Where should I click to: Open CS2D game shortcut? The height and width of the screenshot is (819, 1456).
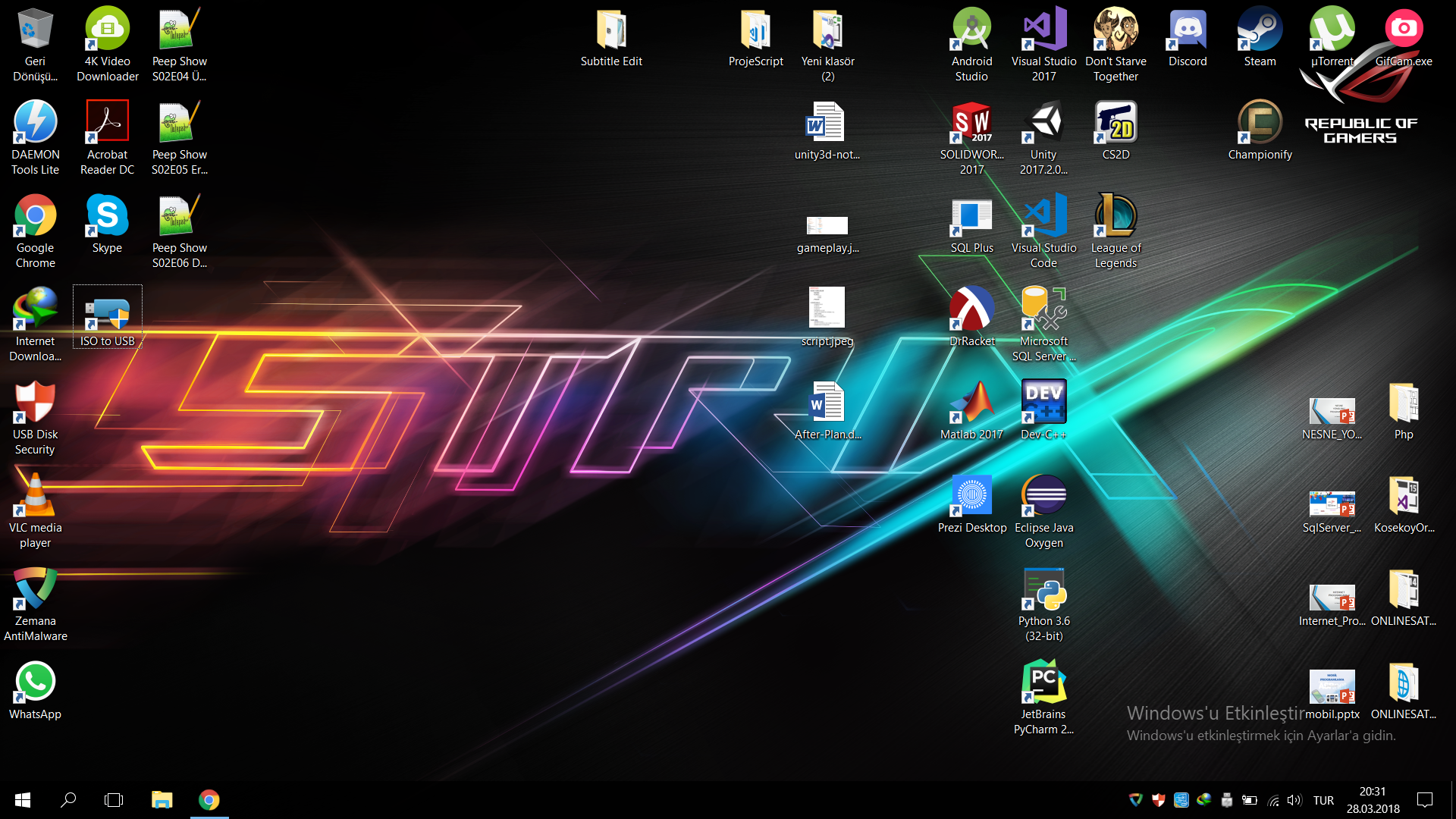click(x=1116, y=130)
